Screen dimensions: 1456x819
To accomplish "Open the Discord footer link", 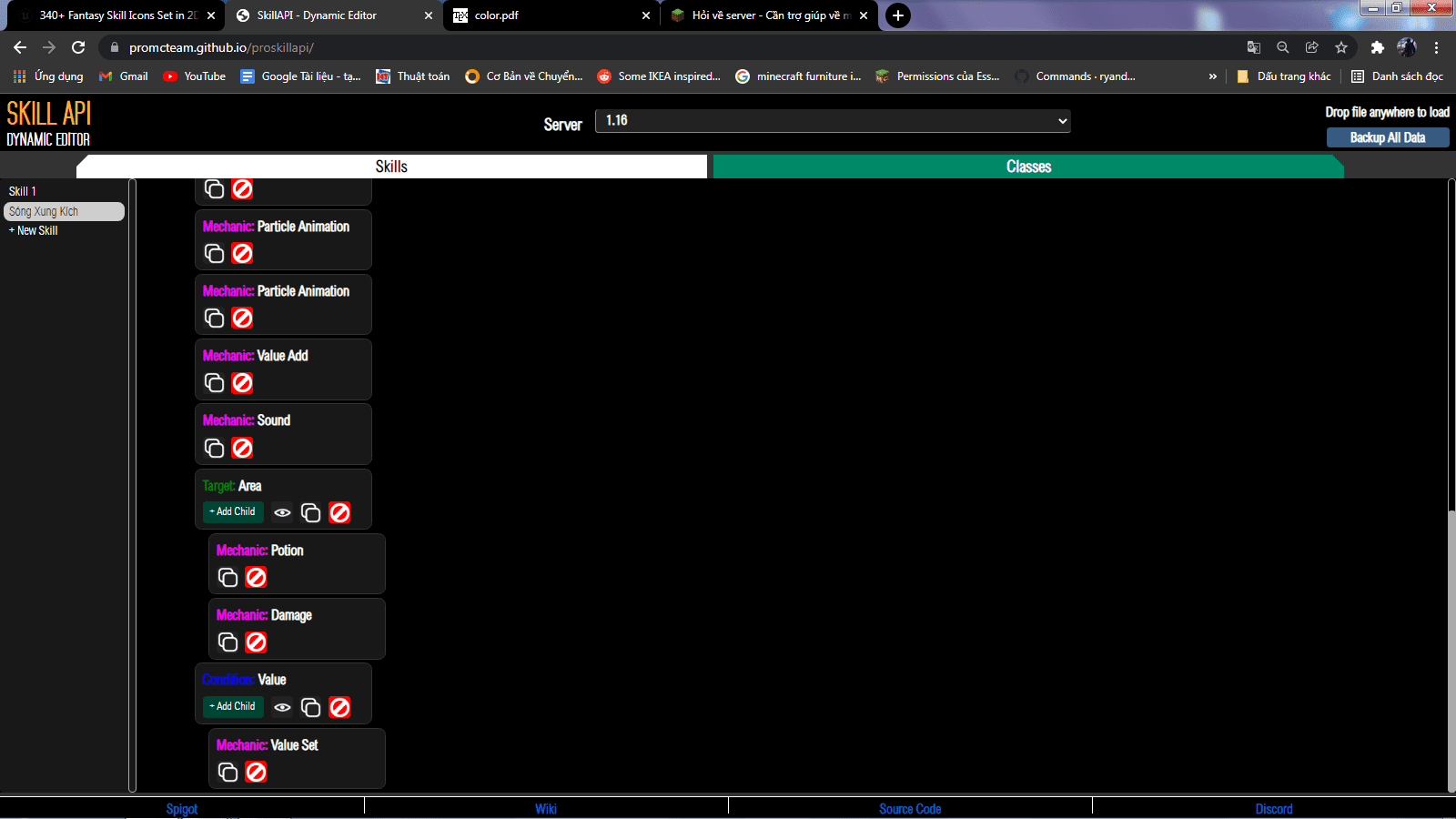I will tap(1274, 809).
